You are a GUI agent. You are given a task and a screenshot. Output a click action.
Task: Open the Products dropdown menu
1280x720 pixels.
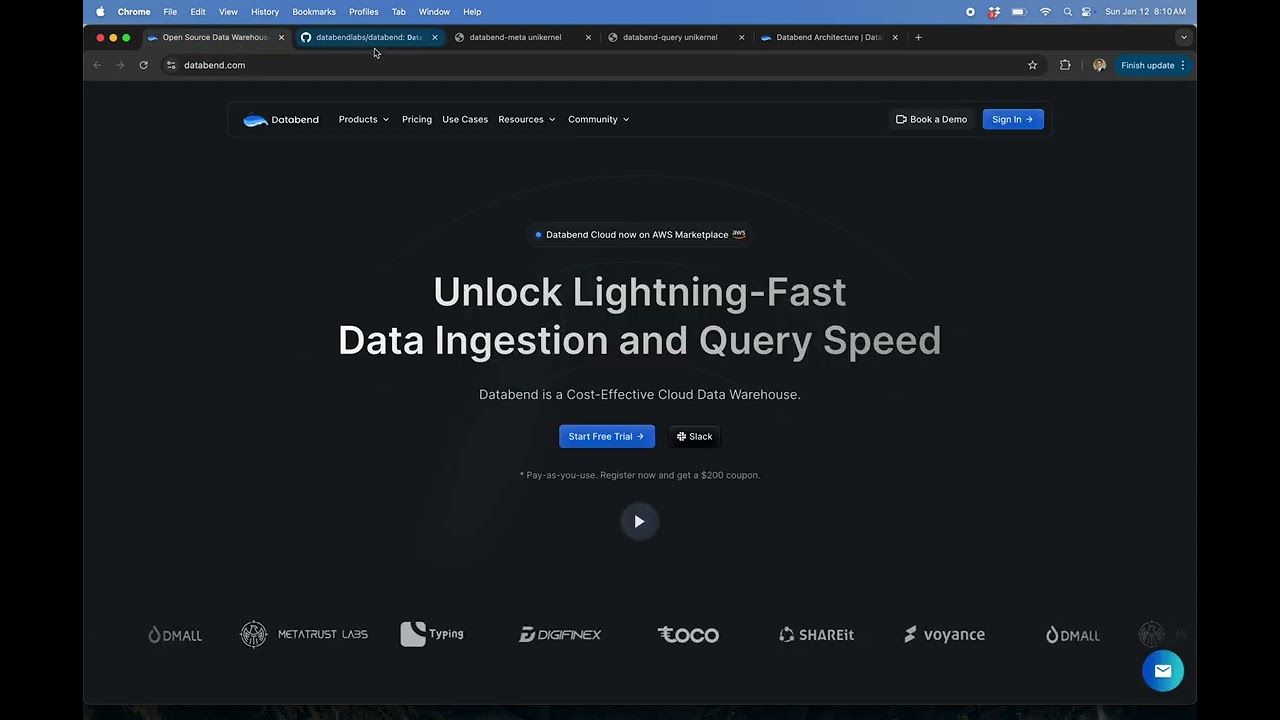tap(364, 120)
